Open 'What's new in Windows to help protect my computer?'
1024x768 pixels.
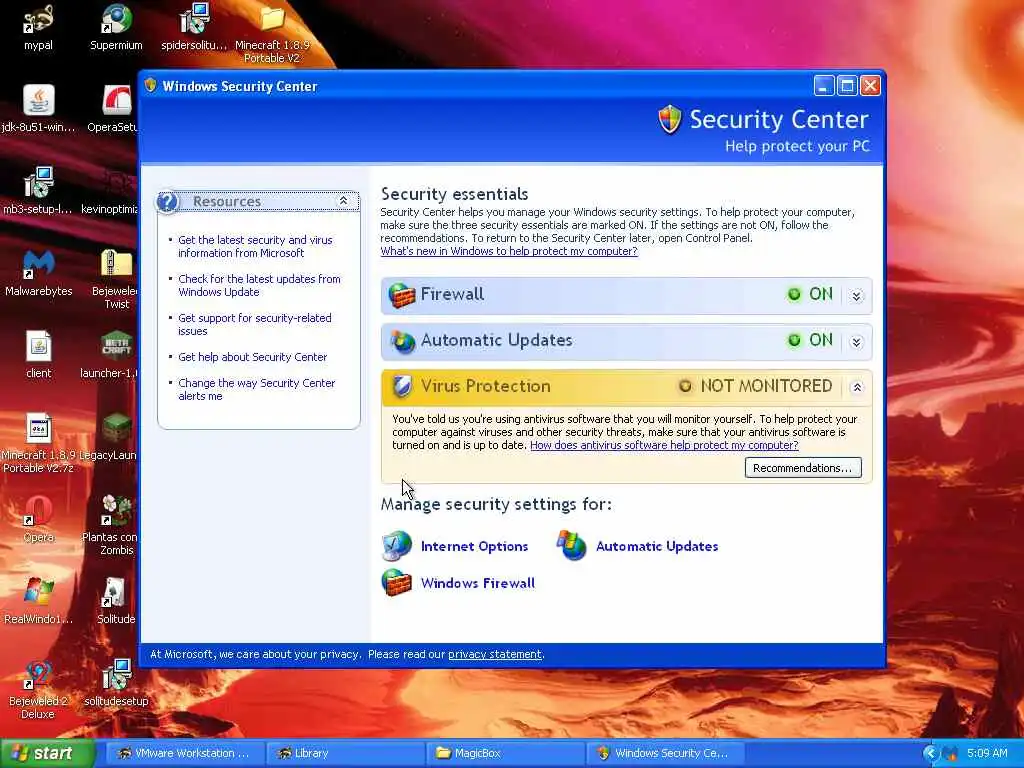[509, 251]
